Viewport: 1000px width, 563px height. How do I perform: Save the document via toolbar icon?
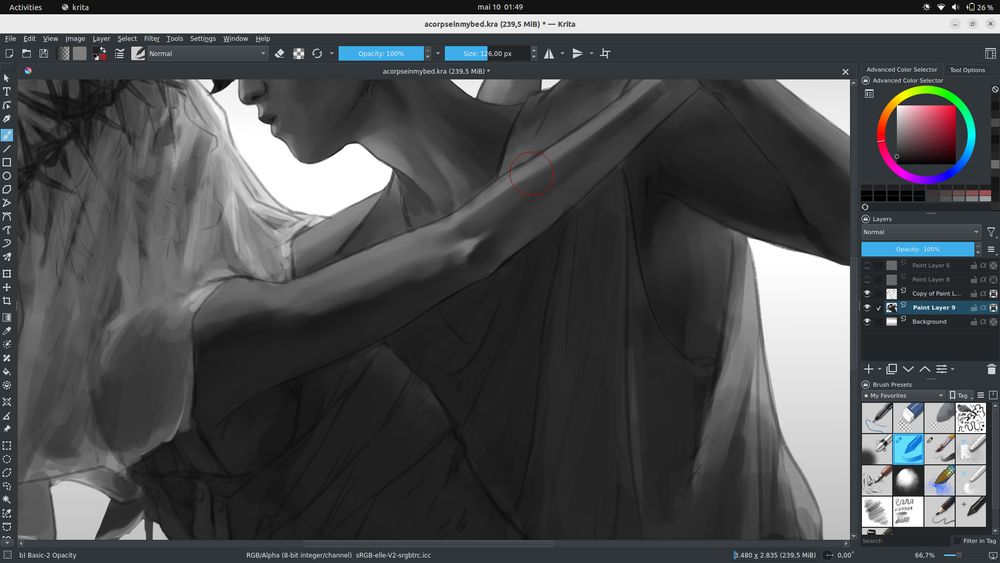[43, 54]
